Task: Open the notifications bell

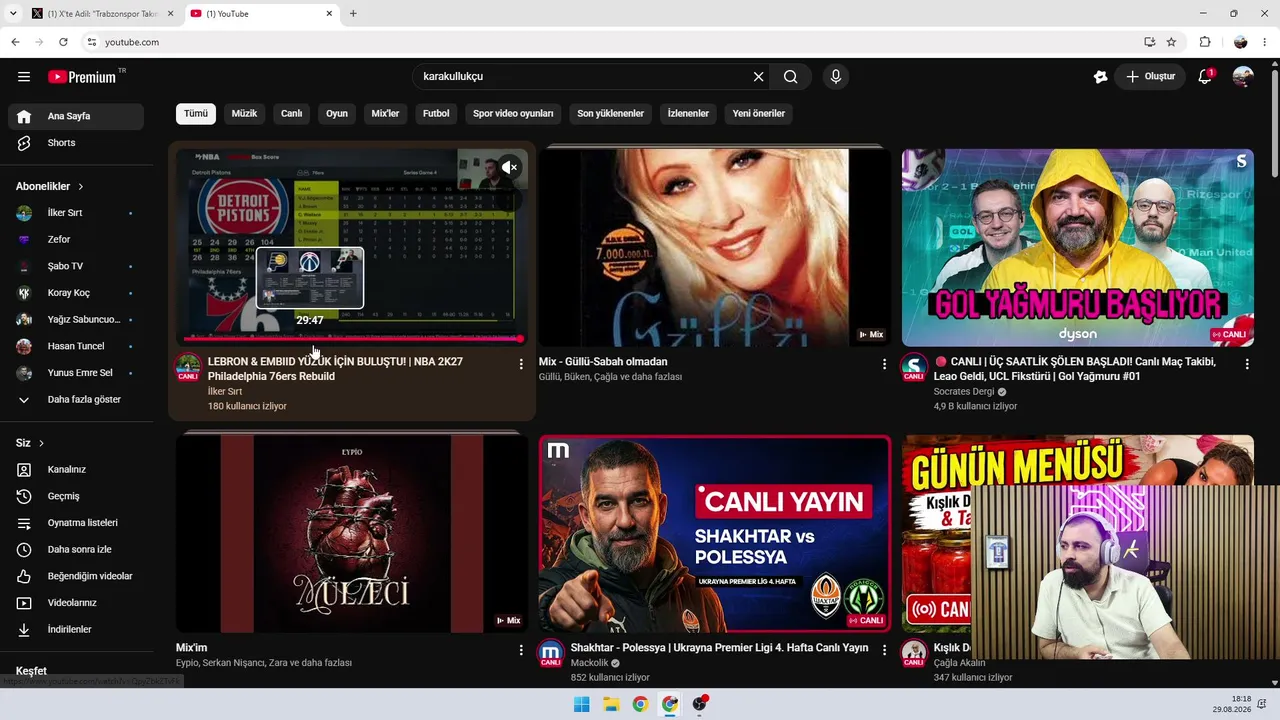Action: coord(1205,77)
